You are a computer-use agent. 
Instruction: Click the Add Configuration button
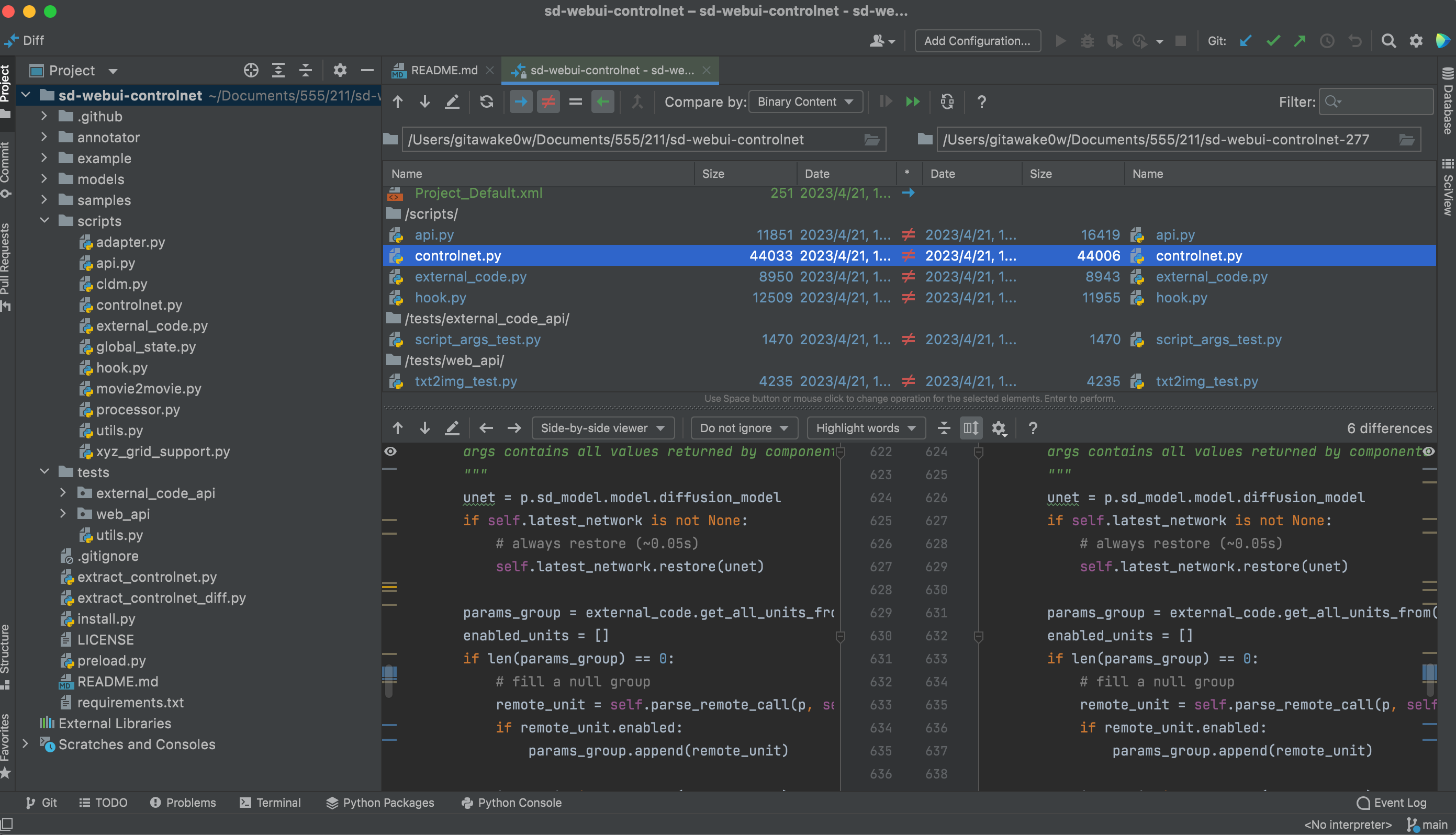[x=977, y=41]
